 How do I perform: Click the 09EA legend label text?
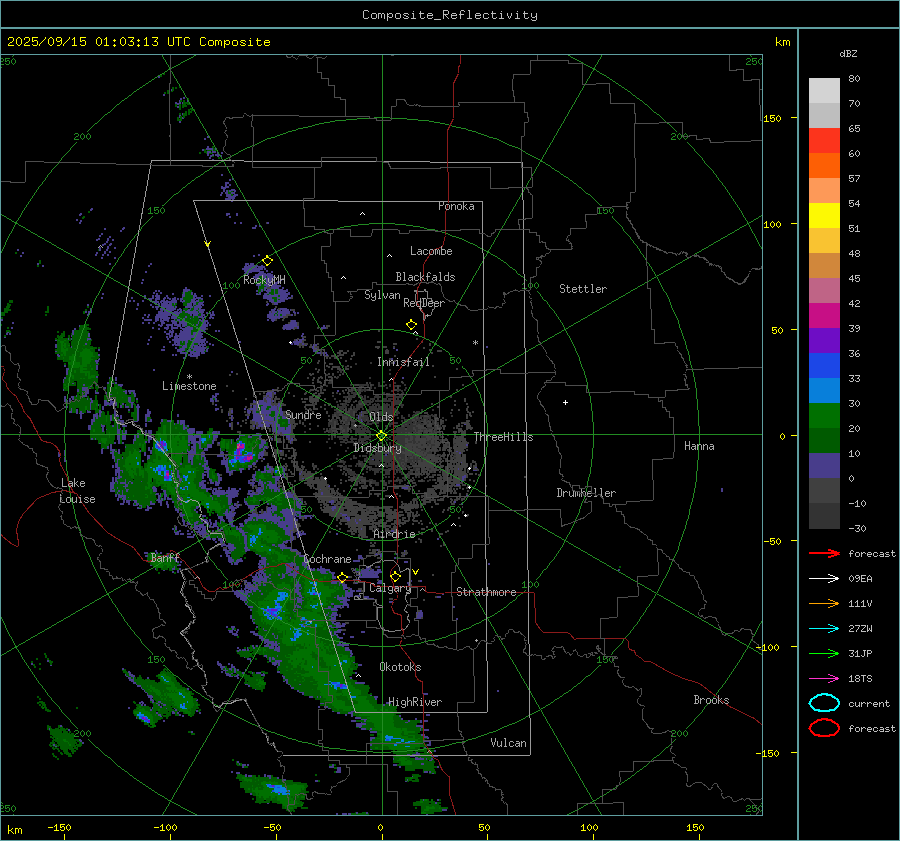860,579
